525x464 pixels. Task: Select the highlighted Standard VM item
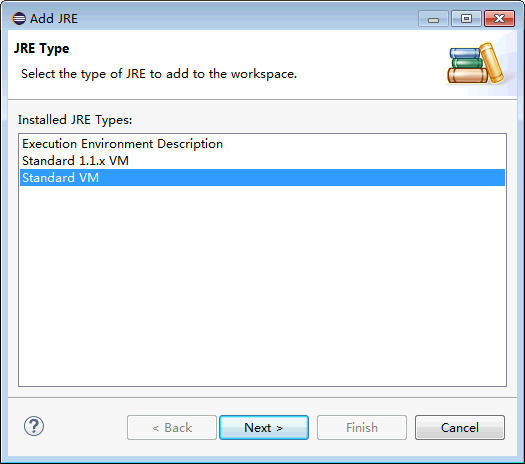[x=262, y=178]
